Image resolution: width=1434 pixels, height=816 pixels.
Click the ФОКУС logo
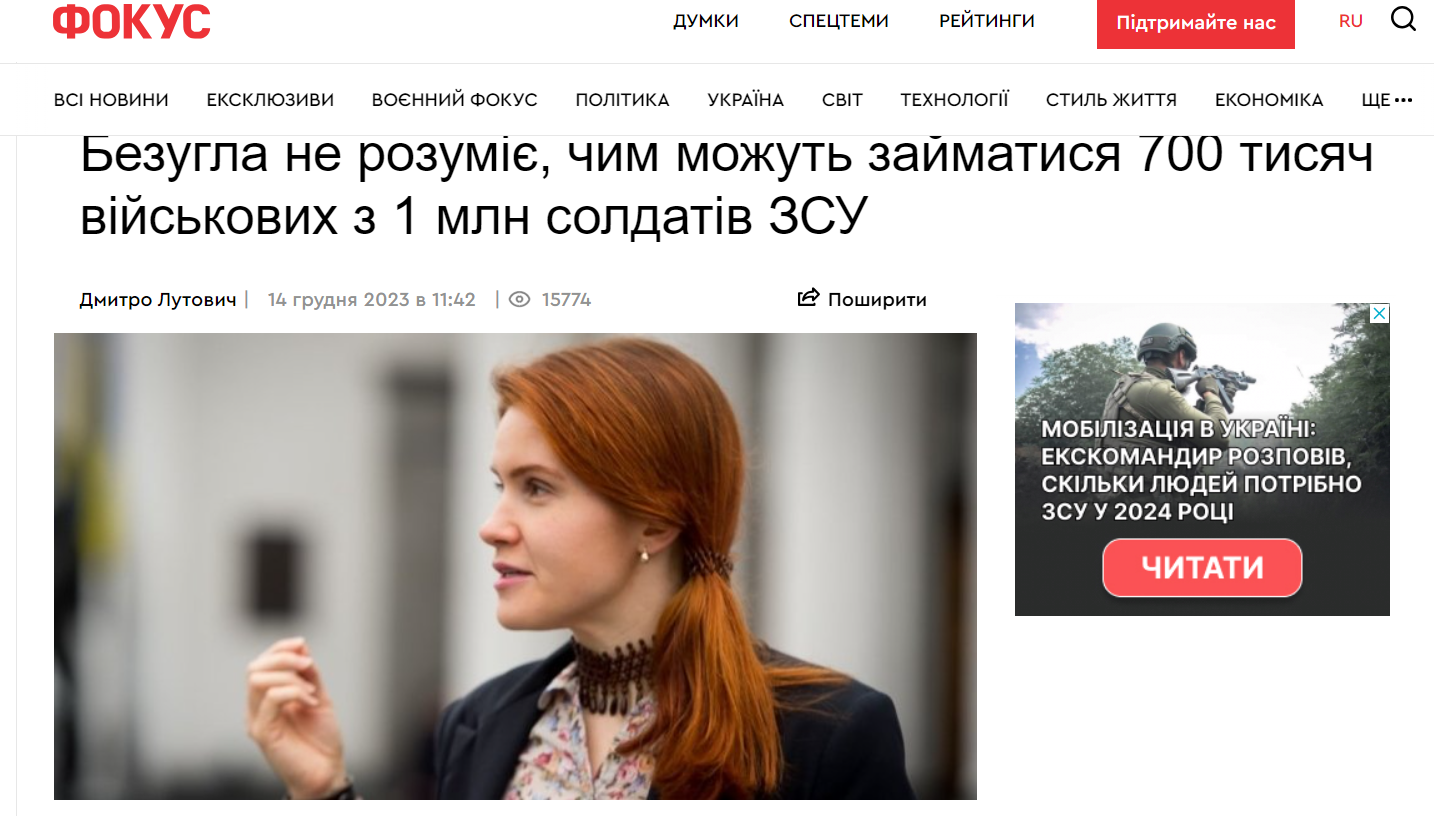tap(132, 21)
